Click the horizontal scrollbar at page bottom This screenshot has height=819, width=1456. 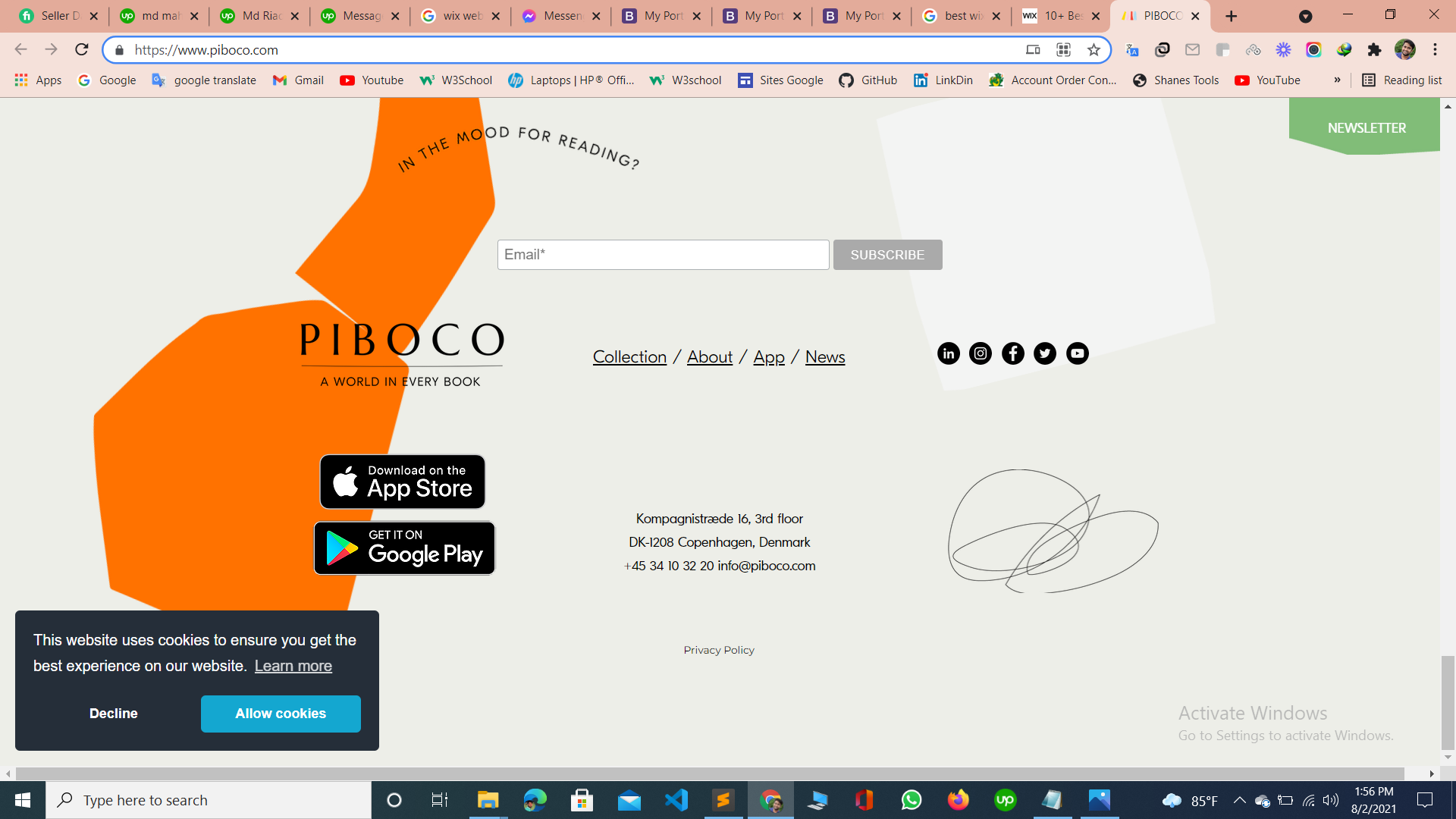pos(710,773)
